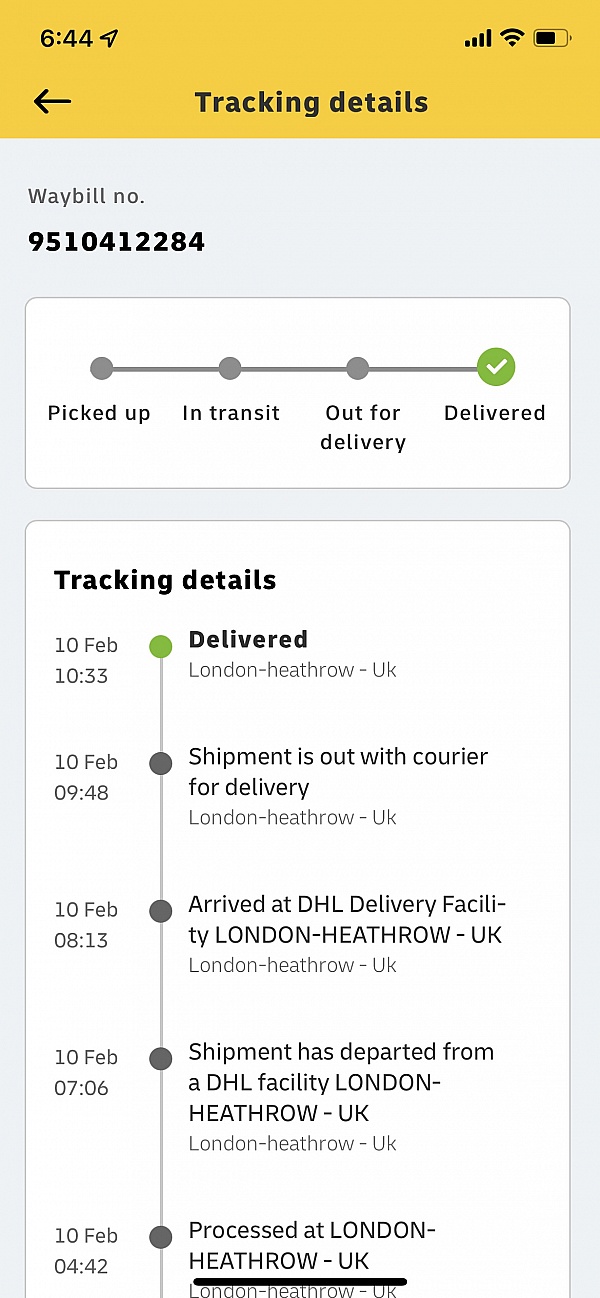
Task: Tap the back arrow icon
Action: [x=52, y=101]
